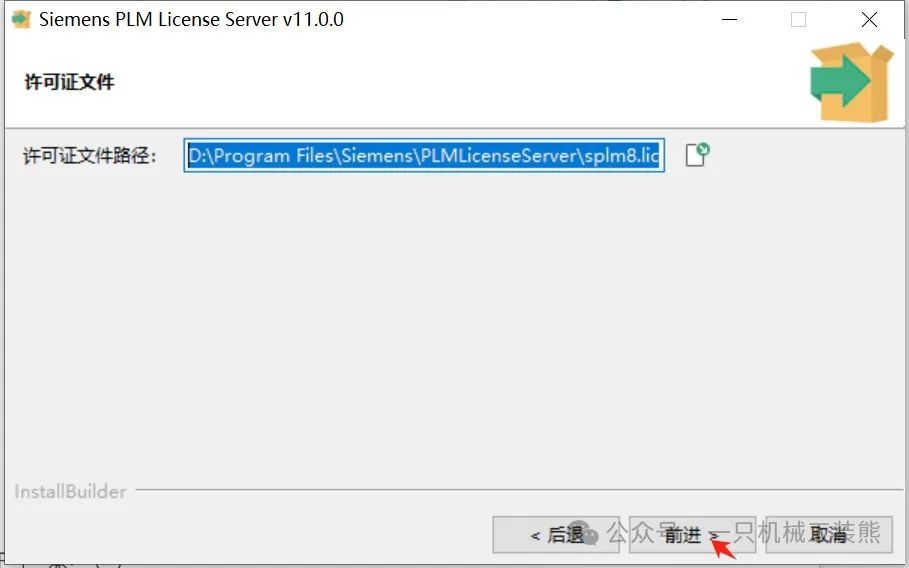The height and width of the screenshot is (568, 909).
Task: Click the Siemens PLM title bar app icon
Action: pyautogui.click(x=21, y=19)
